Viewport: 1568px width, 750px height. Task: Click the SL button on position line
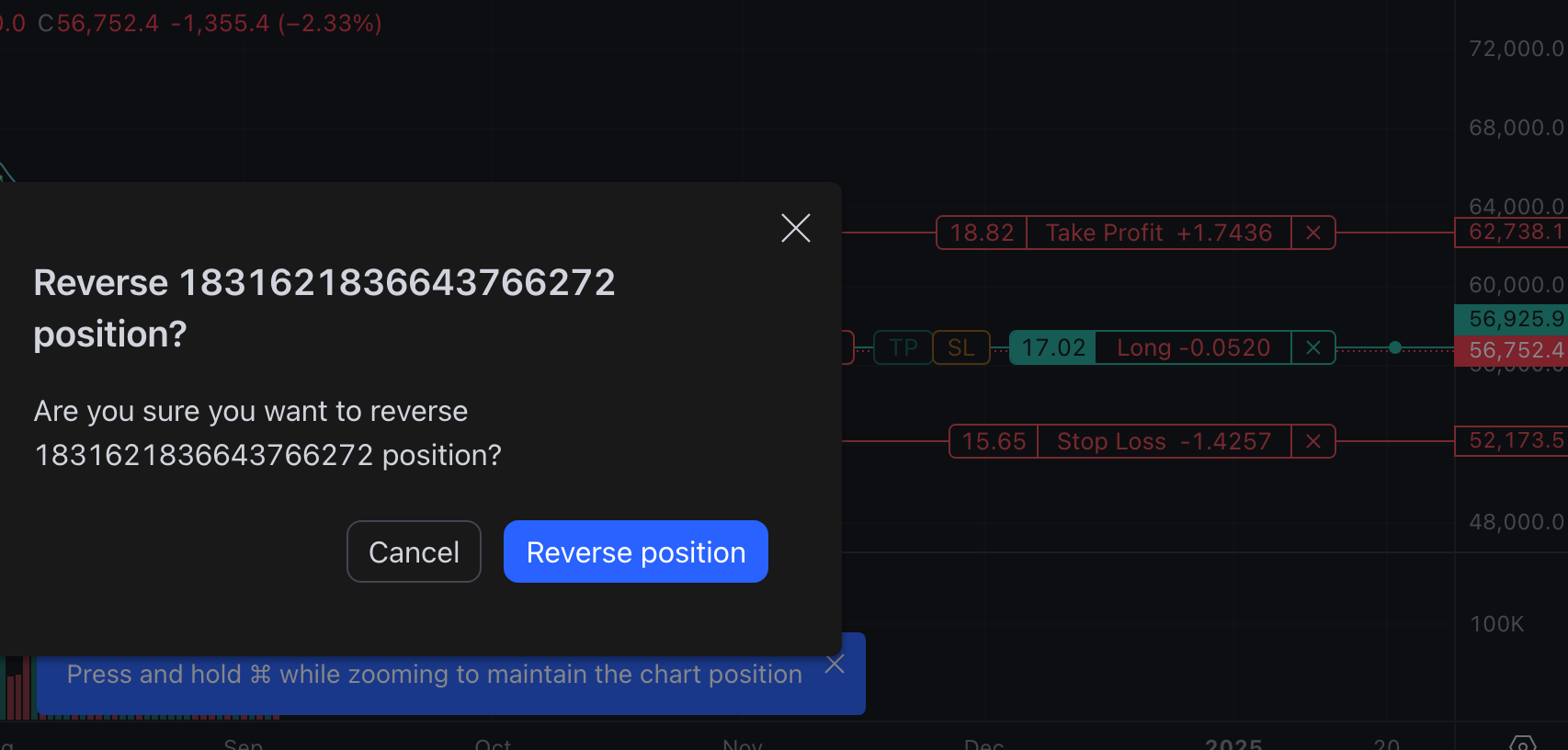pos(961,347)
